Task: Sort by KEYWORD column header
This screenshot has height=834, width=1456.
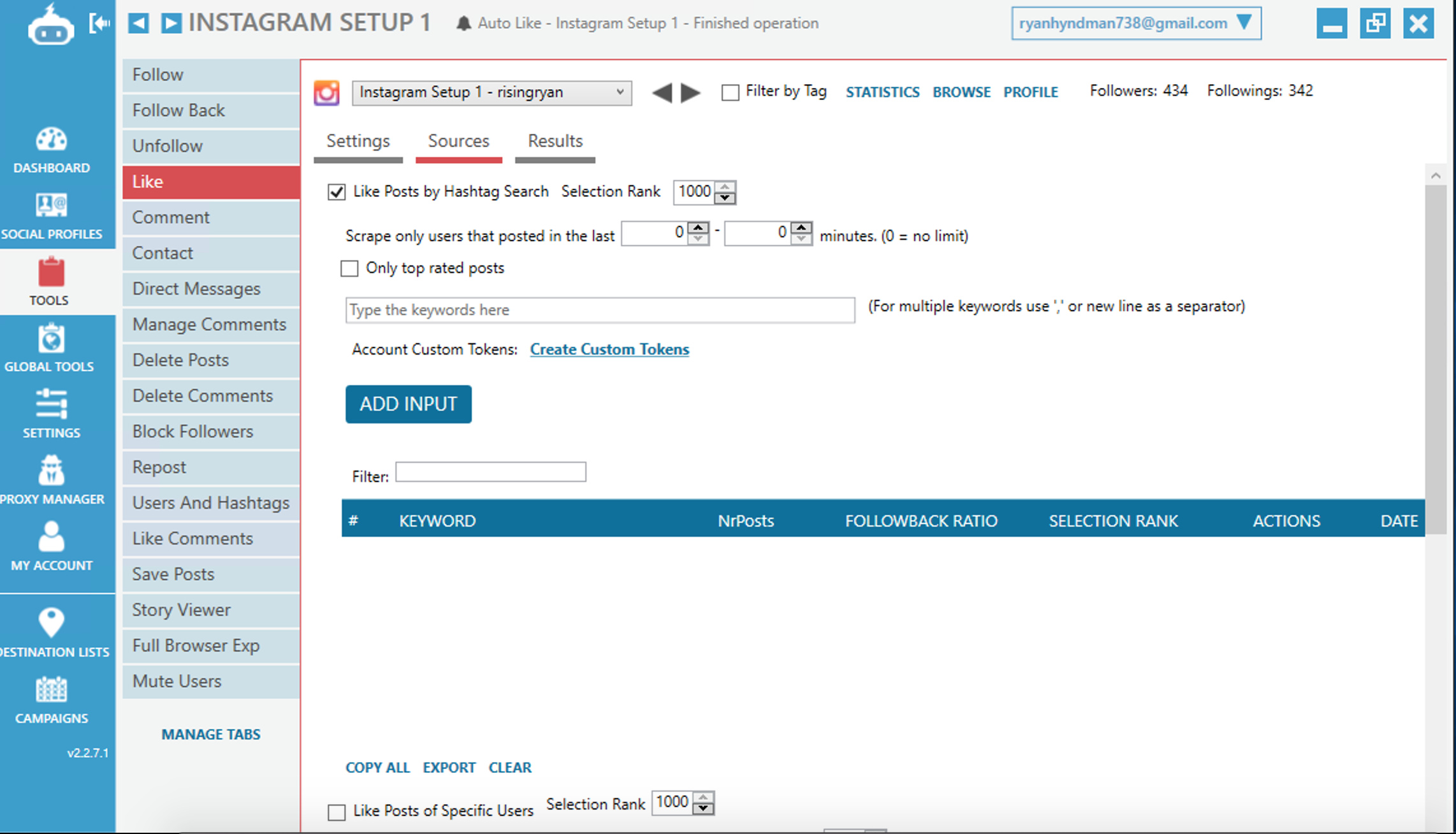Action: click(438, 522)
